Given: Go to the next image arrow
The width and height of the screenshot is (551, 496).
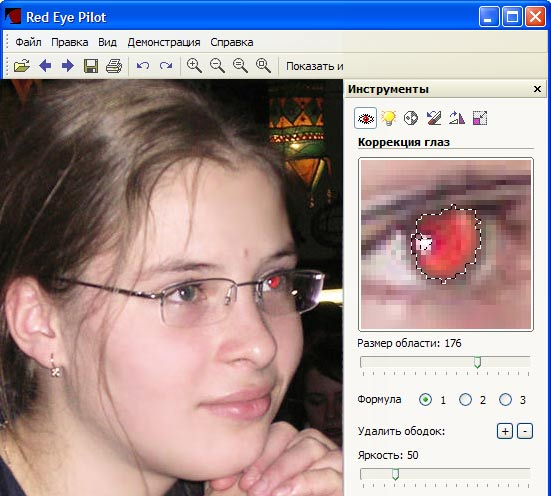Looking at the screenshot, I should (67, 66).
